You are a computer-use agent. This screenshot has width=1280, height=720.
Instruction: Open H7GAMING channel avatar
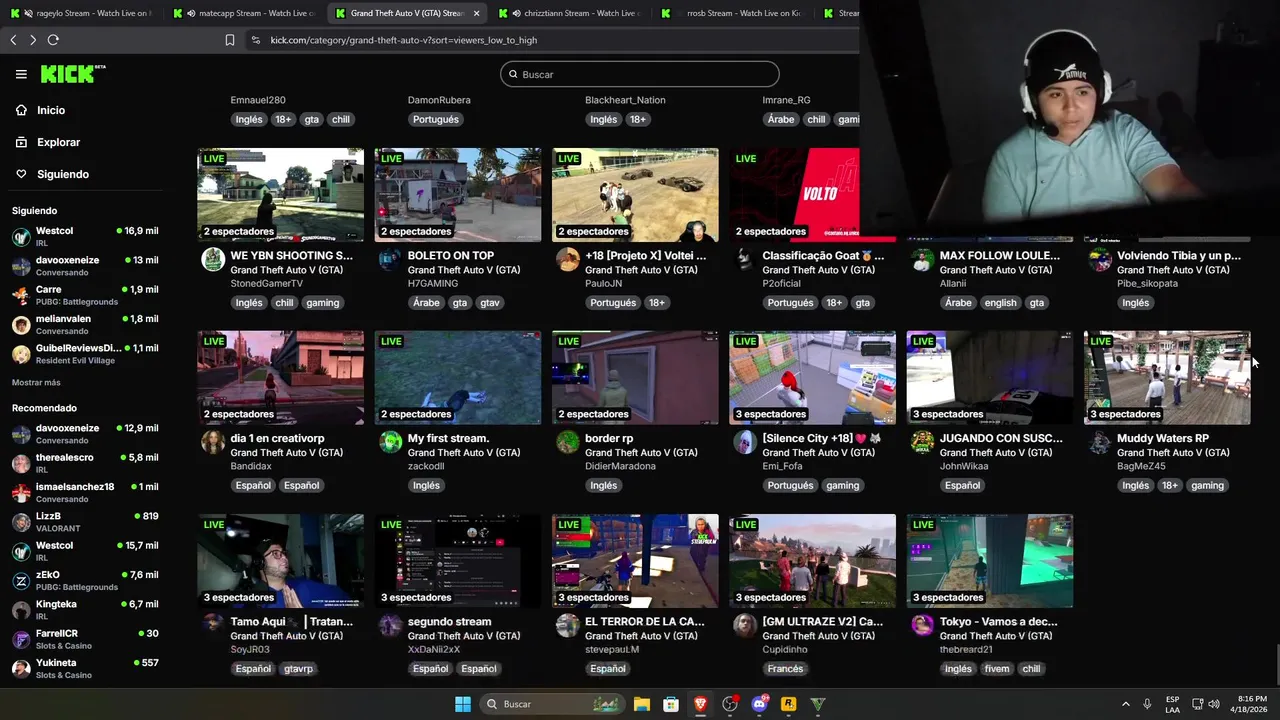390,260
